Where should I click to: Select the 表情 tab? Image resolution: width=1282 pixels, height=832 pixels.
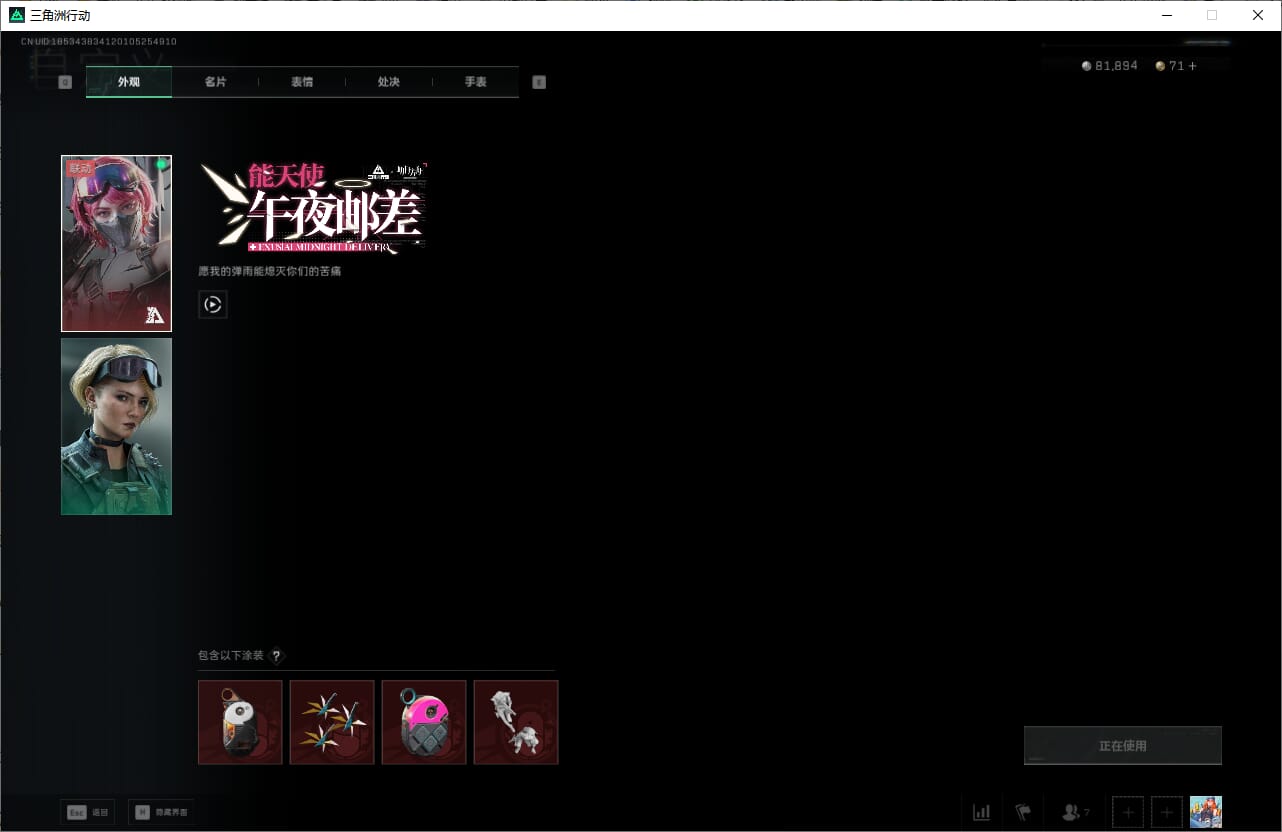pyautogui.click(x=302, y=82)
